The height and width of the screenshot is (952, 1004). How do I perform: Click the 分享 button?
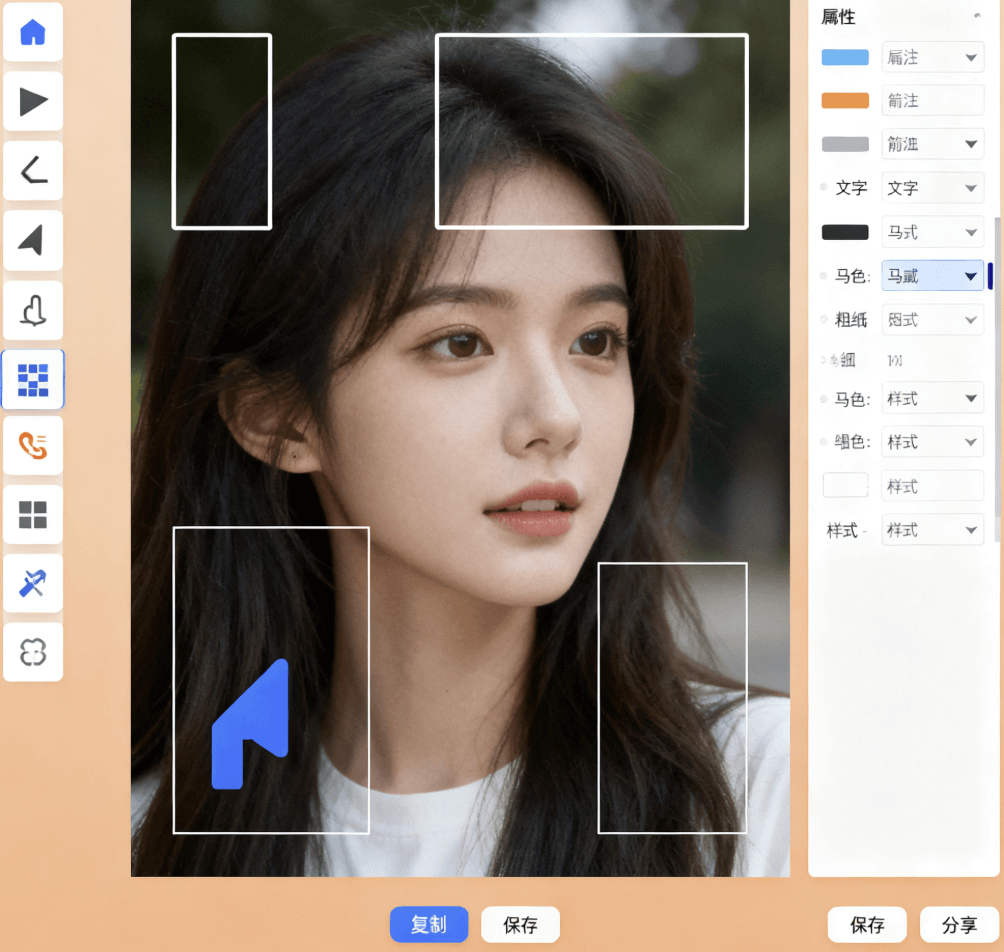(x=959, y=926)
